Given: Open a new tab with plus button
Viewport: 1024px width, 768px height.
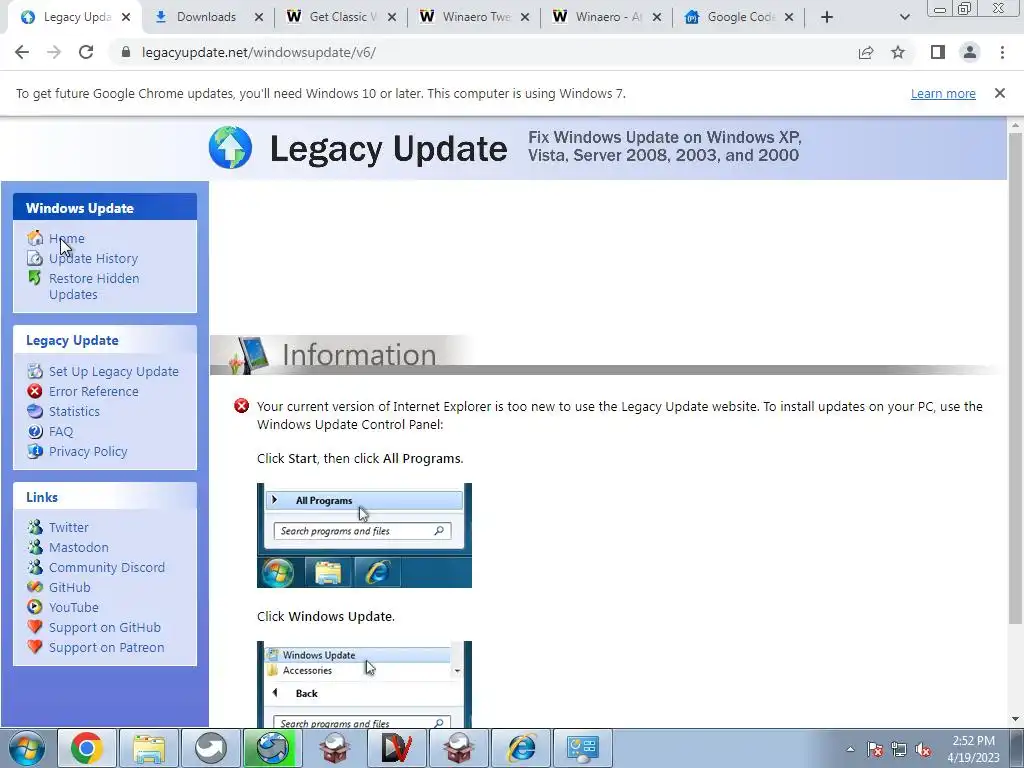Looking at the screenshot, I should click(x=827, y=17).
